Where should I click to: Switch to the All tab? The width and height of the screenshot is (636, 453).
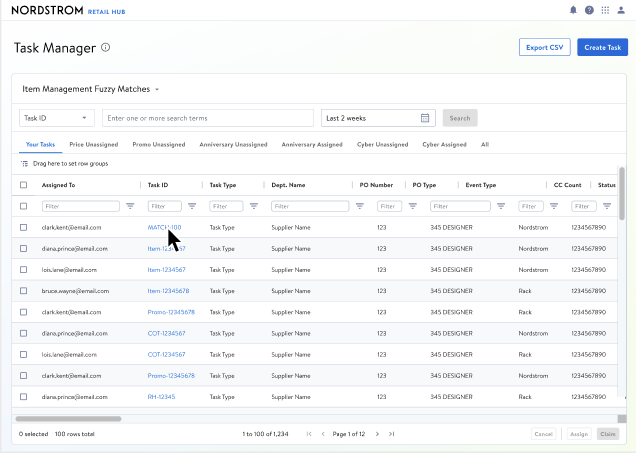(485, 144)
